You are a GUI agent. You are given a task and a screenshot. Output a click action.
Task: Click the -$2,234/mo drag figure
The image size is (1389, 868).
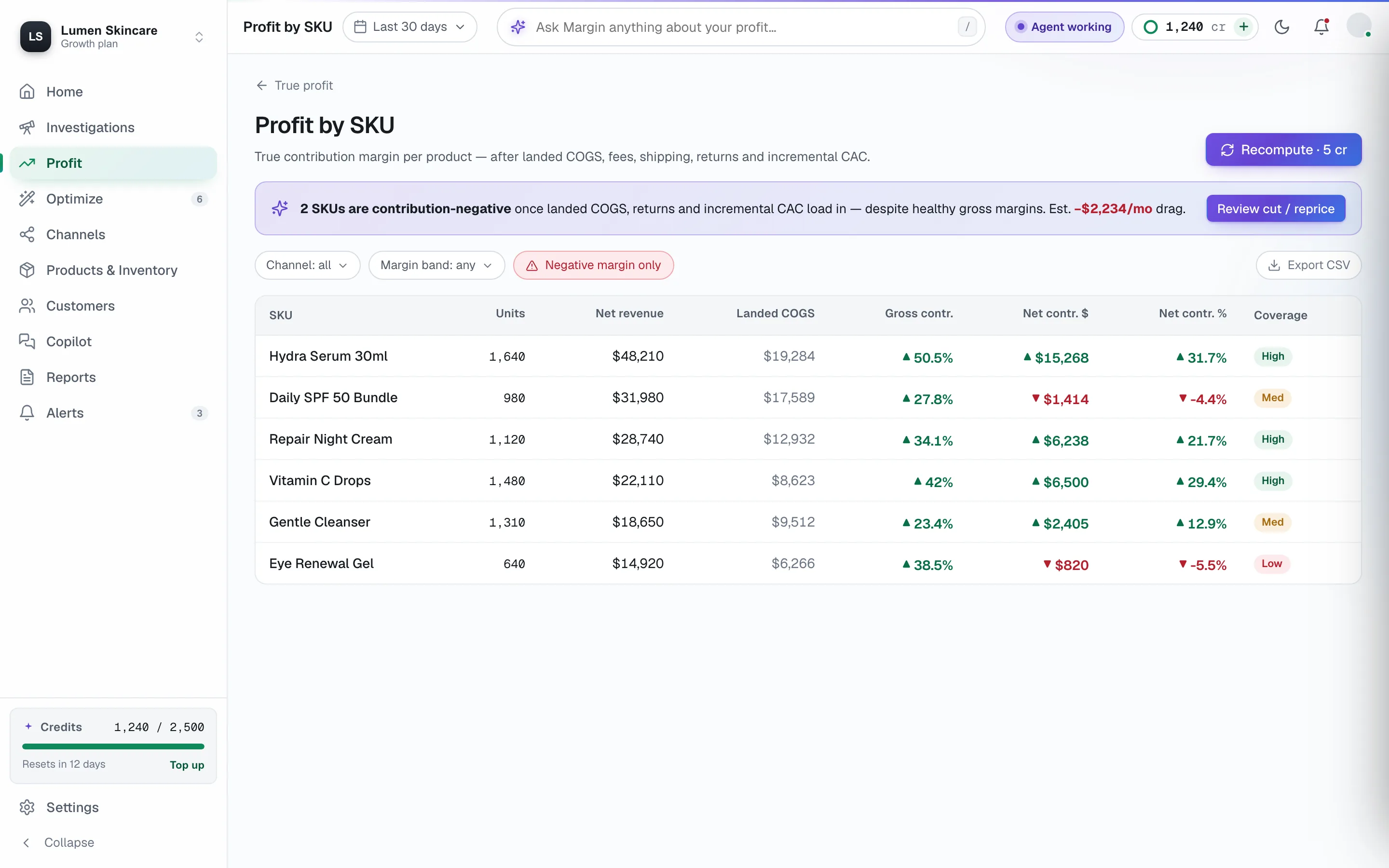click(1113, 209)
